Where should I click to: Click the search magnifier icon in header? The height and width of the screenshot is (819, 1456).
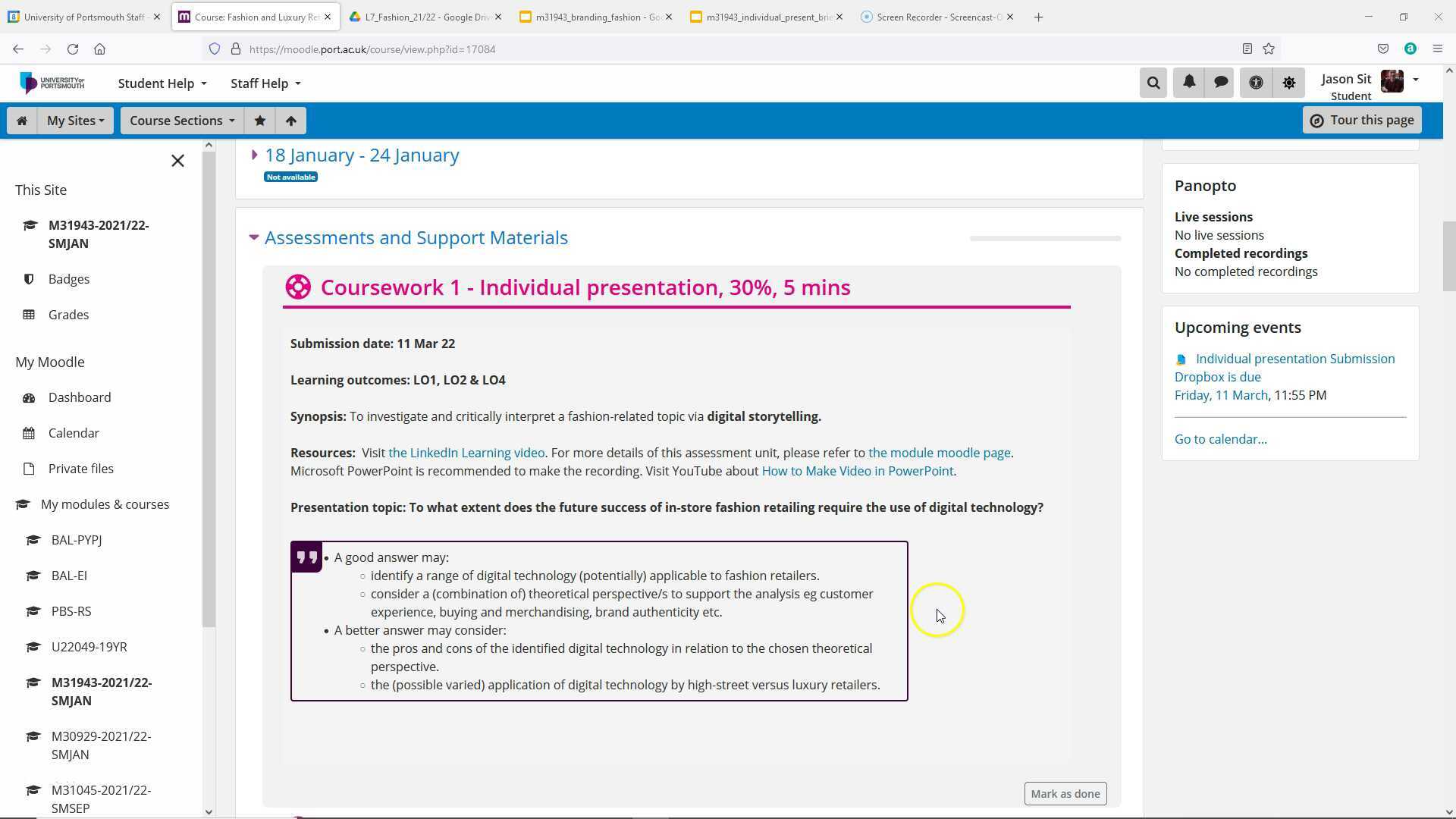click(x=1153, y=83)
